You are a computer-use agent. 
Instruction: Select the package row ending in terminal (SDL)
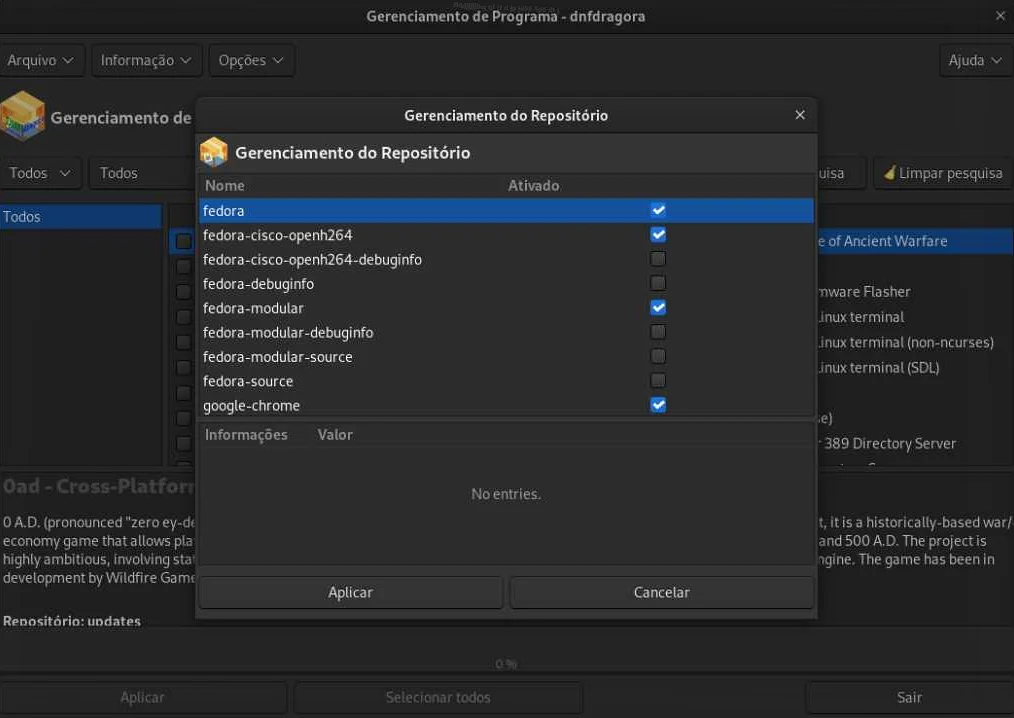pos(879,367)
